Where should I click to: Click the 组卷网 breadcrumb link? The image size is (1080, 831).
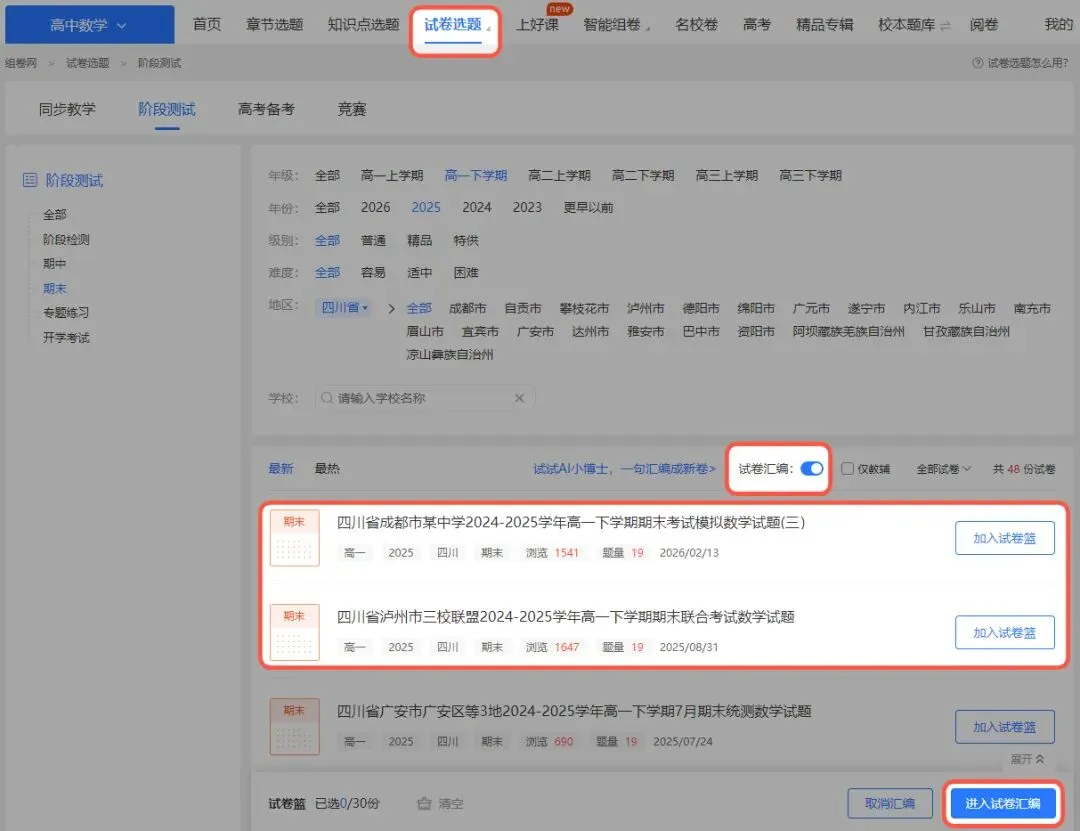[21, 63]
